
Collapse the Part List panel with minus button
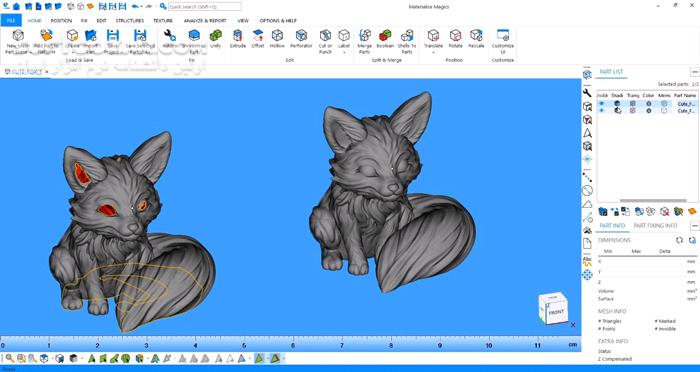click(x=694, y=72)
